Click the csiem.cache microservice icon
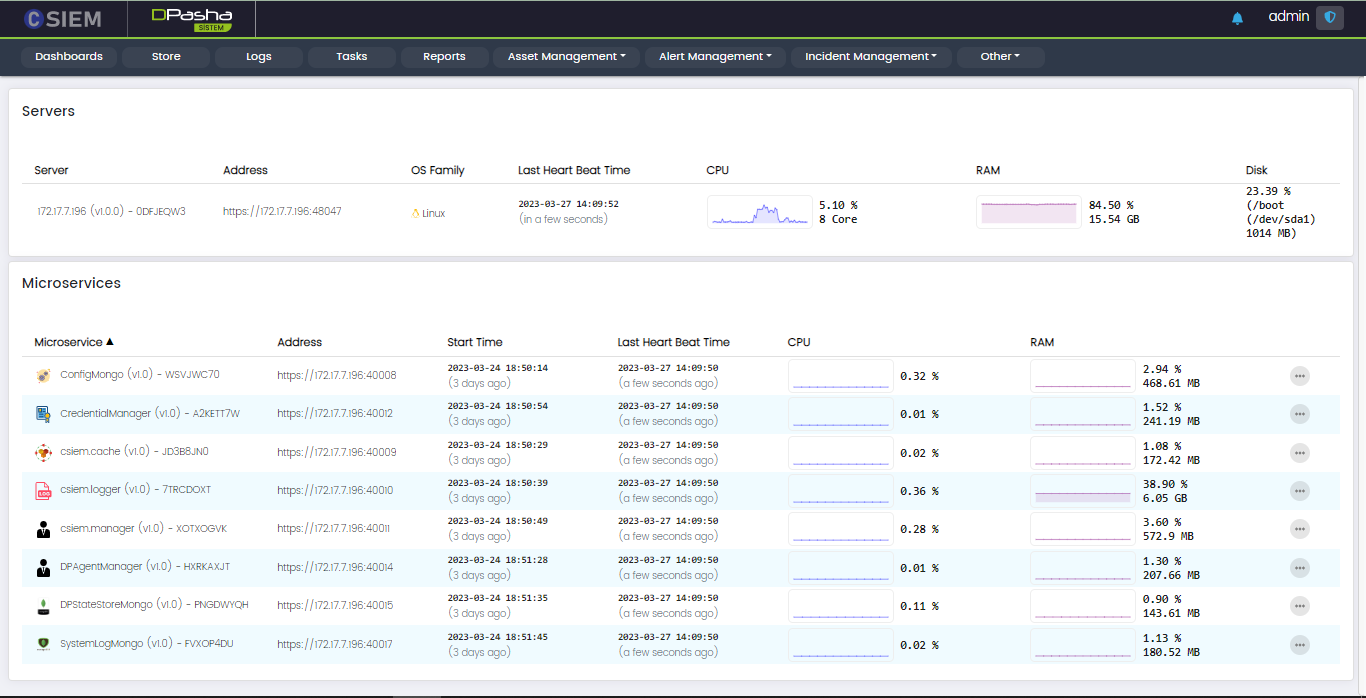The image size is (1366, 698). pos(43,452)
